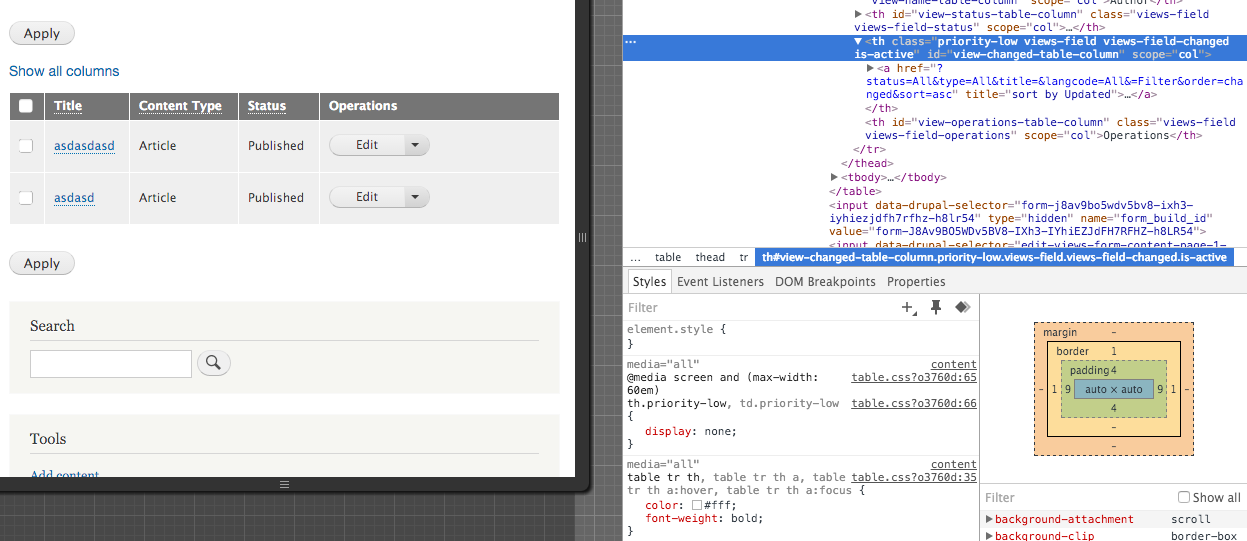Enable the Show all computed styles checkbox
Viewport: 1247px width, 541px height.
pyautogui.click(x=1184, y=497)
